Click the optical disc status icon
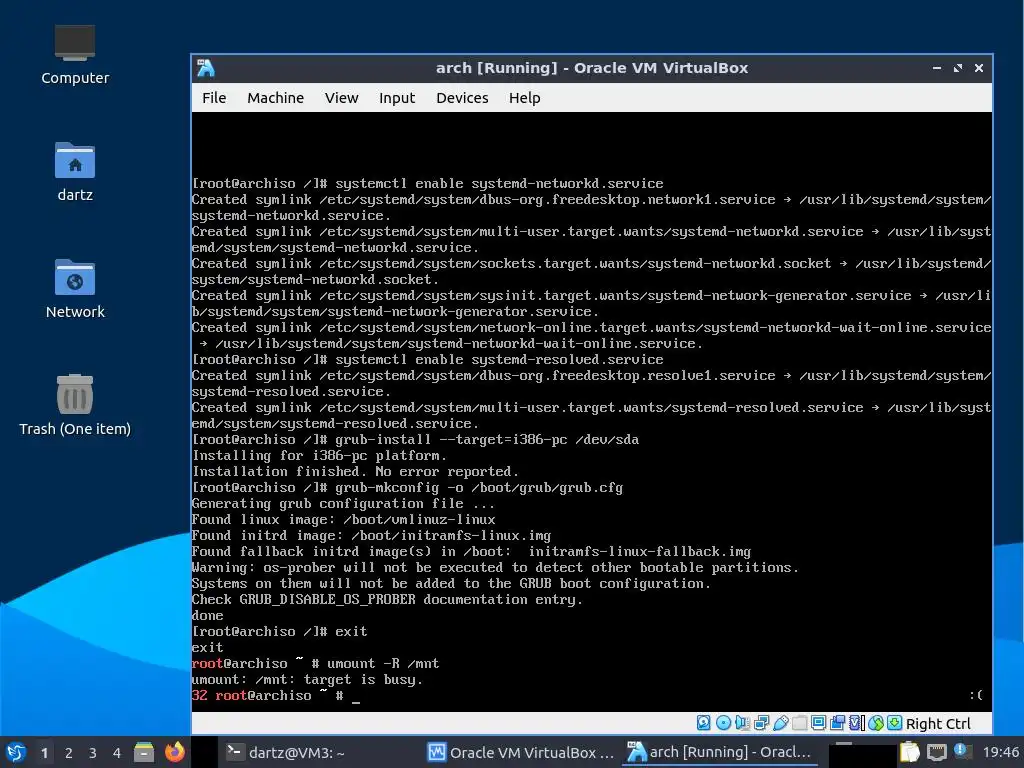1024x768 pixels. (723, 722)
